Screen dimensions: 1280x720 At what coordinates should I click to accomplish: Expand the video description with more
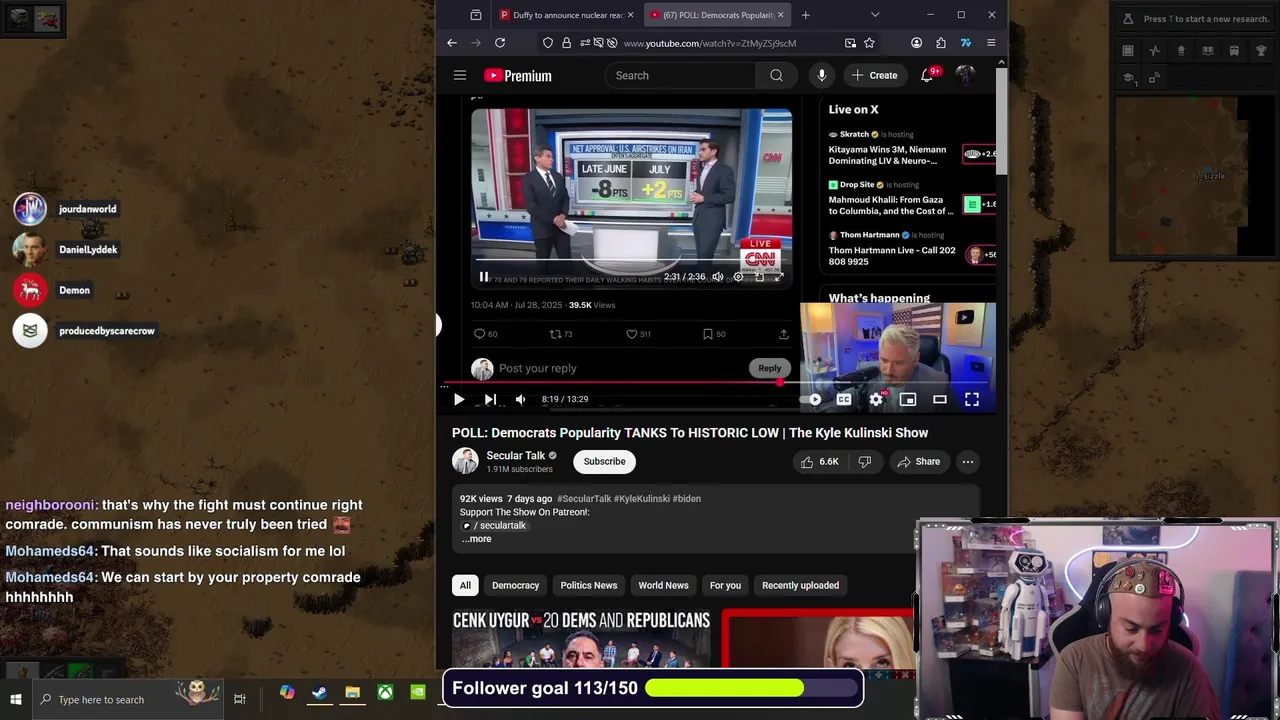[x=477, y=539]
